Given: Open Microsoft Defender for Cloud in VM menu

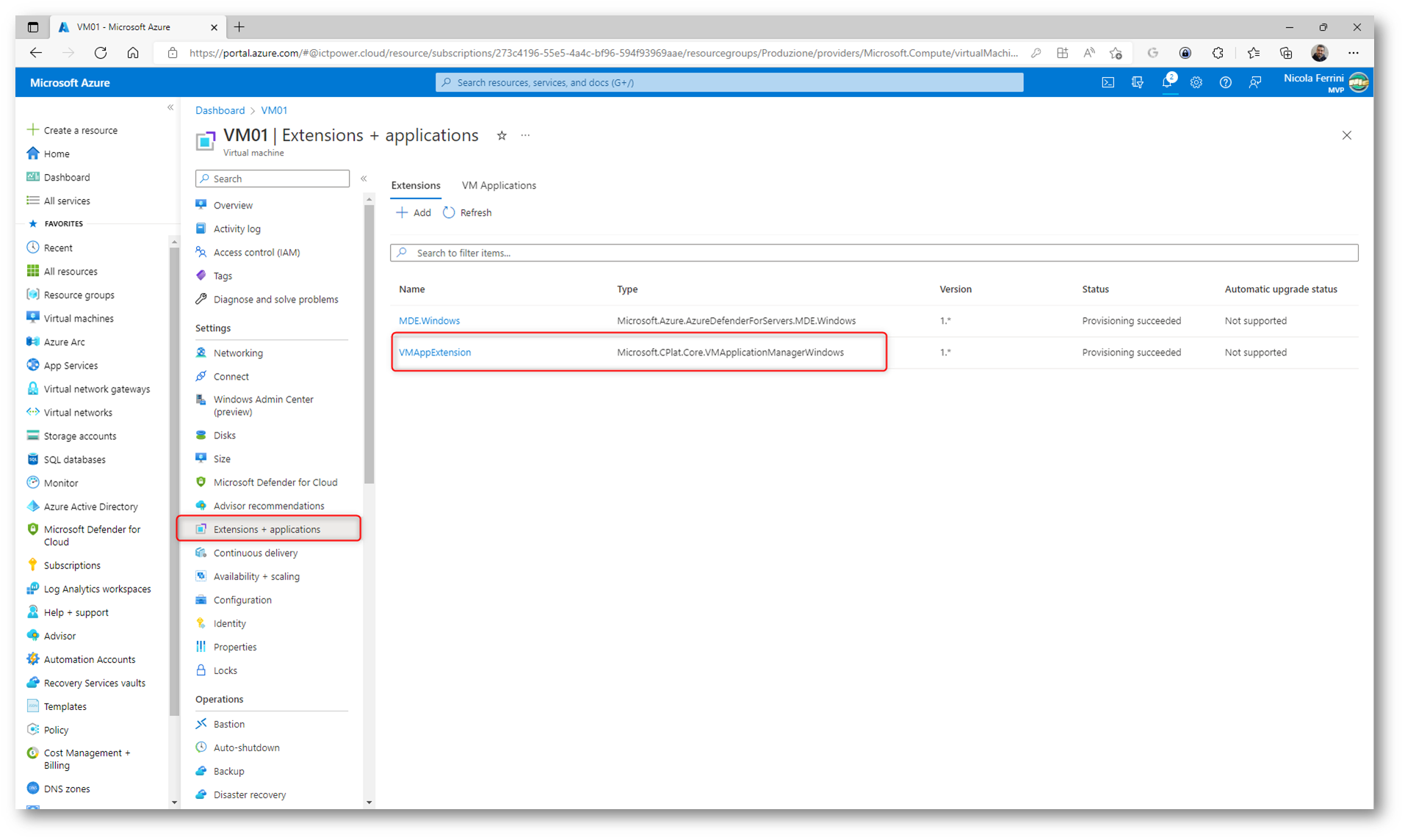Looking at the screenshot, I should point(275,482).
